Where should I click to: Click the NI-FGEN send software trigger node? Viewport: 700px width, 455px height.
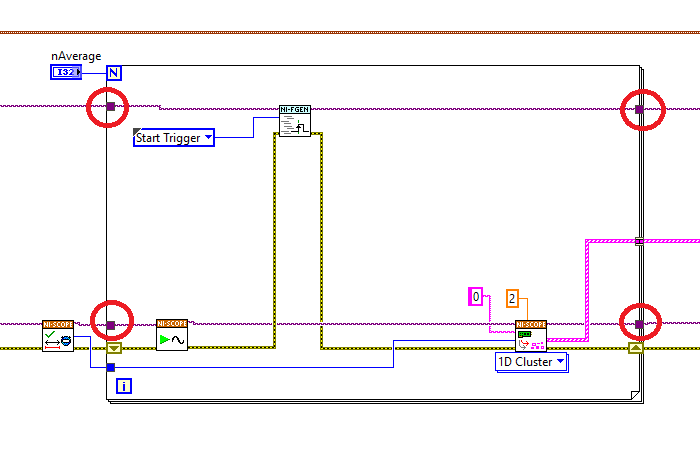[295, 121]
